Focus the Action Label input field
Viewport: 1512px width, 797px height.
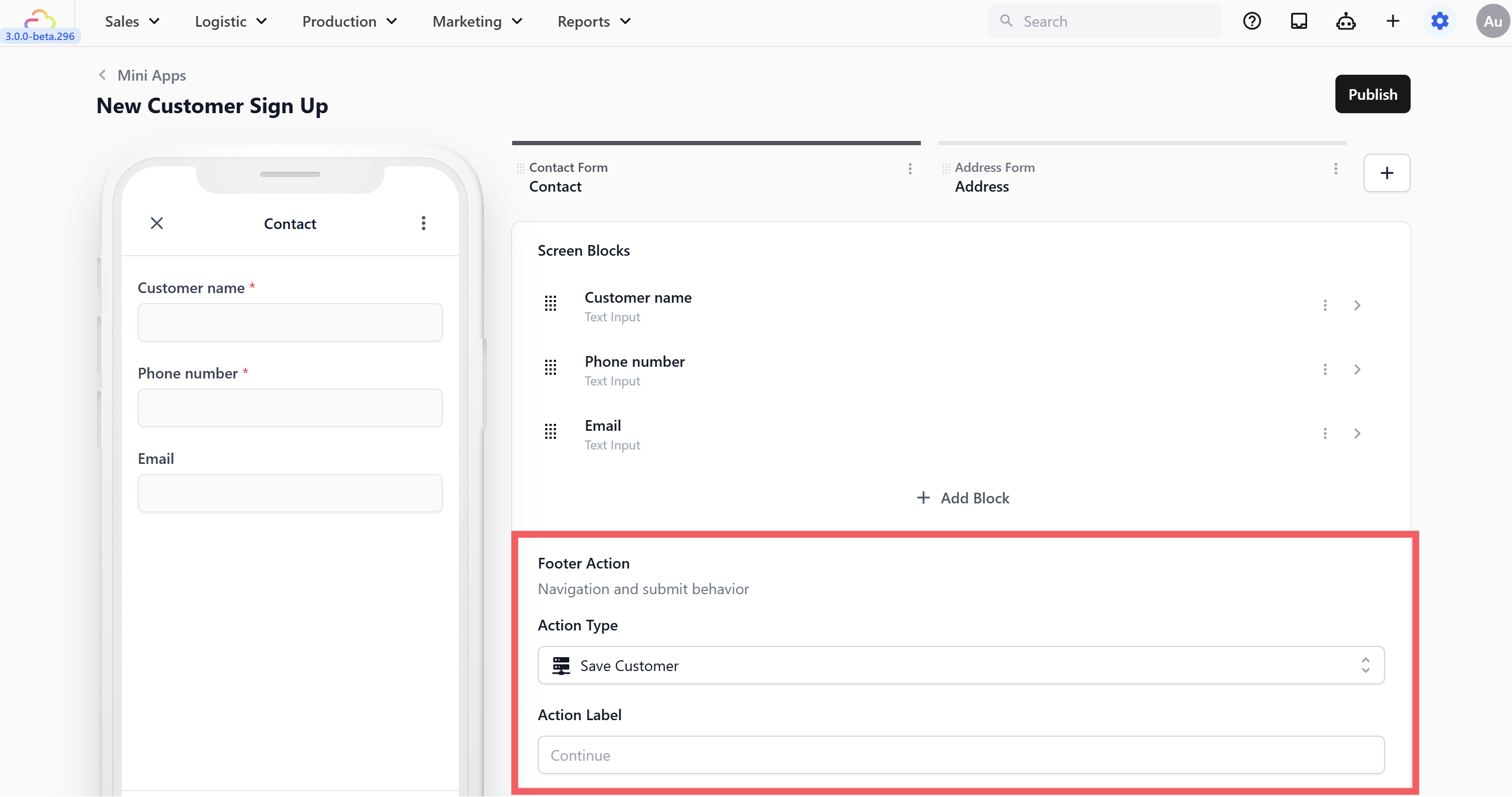point(961,755)
